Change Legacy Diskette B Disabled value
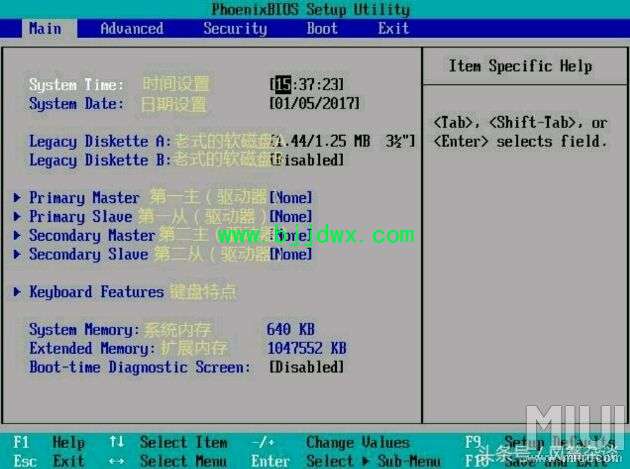Viewport: 630px width, 469px height. pyautogui.click(x=307, y=160)
